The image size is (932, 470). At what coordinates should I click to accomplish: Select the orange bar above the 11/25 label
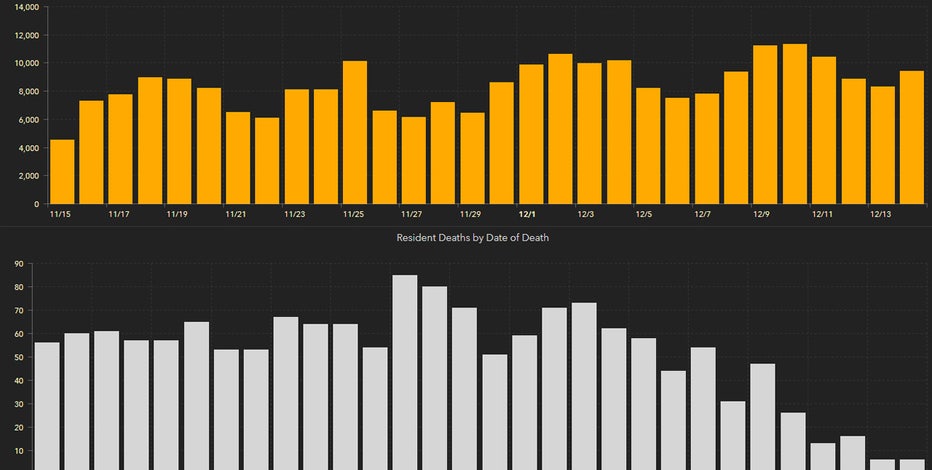(355, 133)
